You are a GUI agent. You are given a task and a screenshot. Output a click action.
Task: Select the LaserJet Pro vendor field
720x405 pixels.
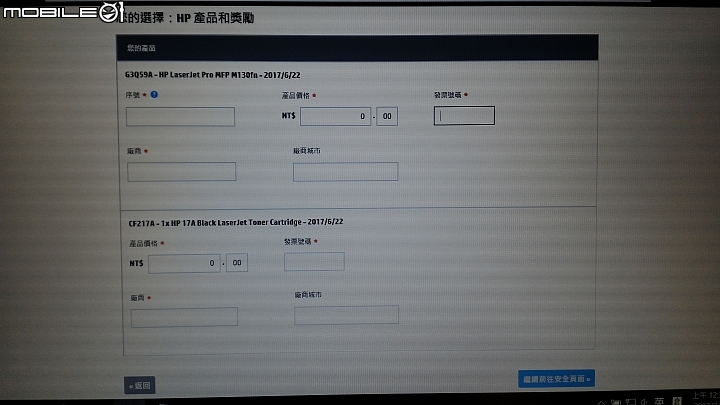(x=181, y=171)
